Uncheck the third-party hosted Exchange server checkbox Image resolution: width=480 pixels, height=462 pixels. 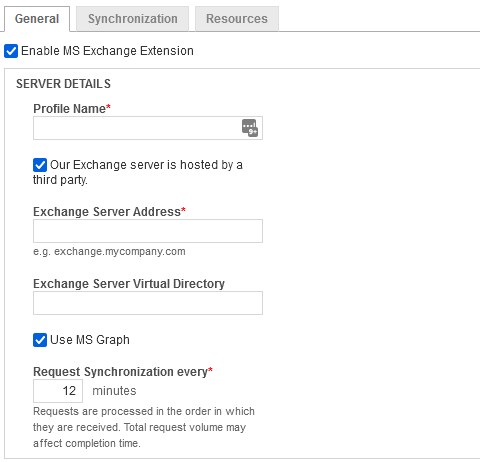pos(40,165)
